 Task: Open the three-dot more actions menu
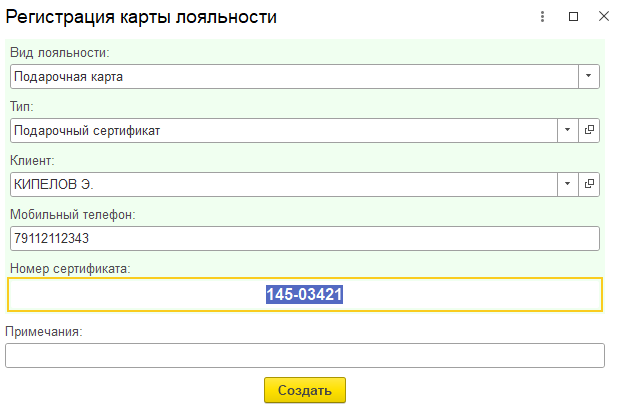(542, 17)
